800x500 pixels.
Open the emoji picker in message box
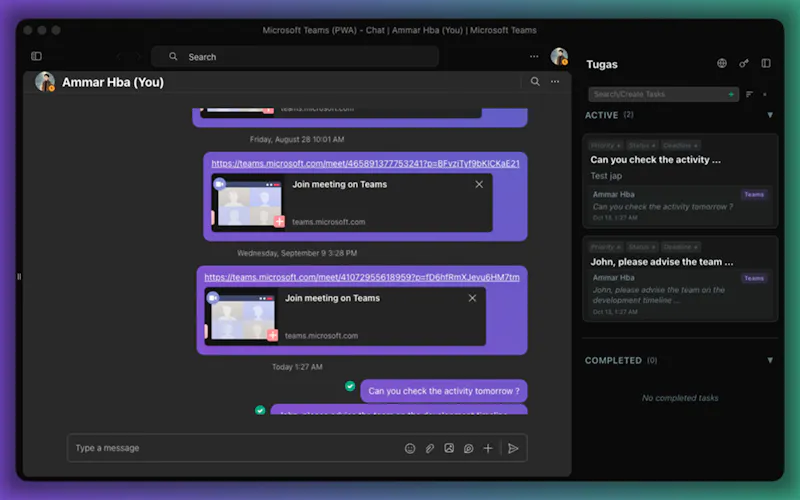(410, 448)
